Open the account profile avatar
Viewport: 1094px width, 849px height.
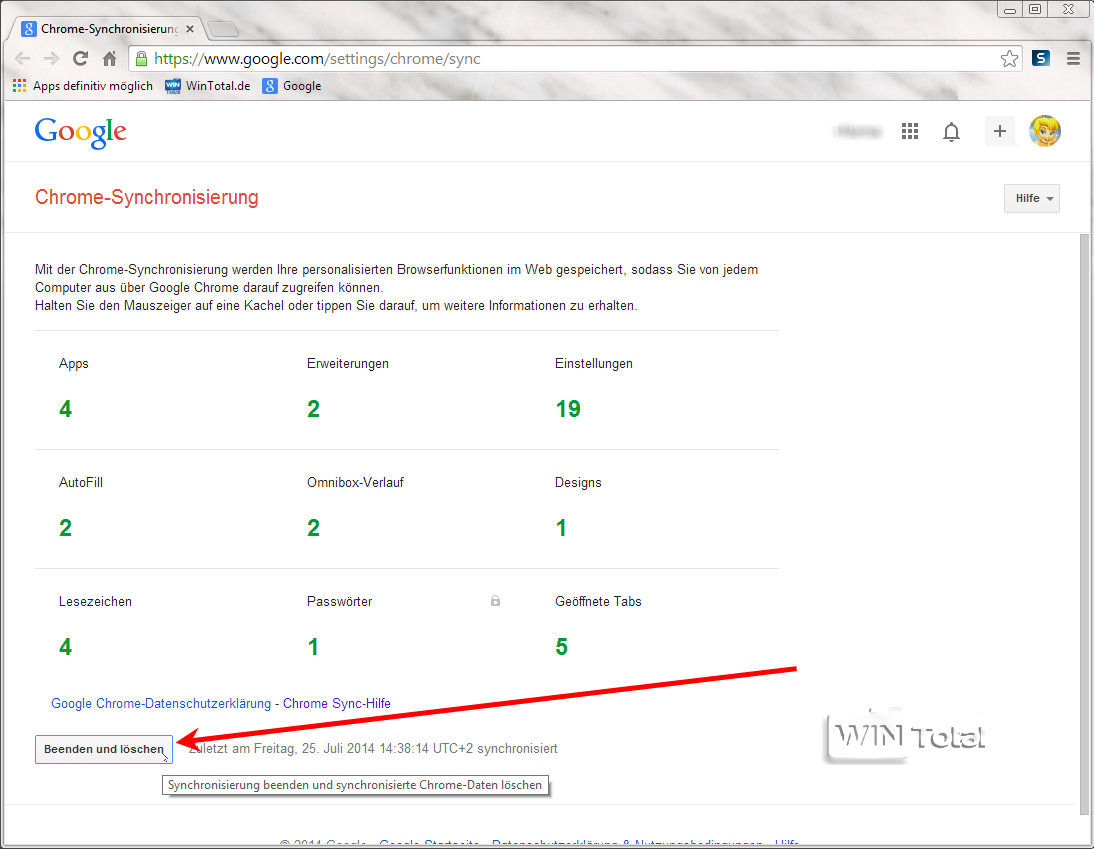coord(1044,131)
